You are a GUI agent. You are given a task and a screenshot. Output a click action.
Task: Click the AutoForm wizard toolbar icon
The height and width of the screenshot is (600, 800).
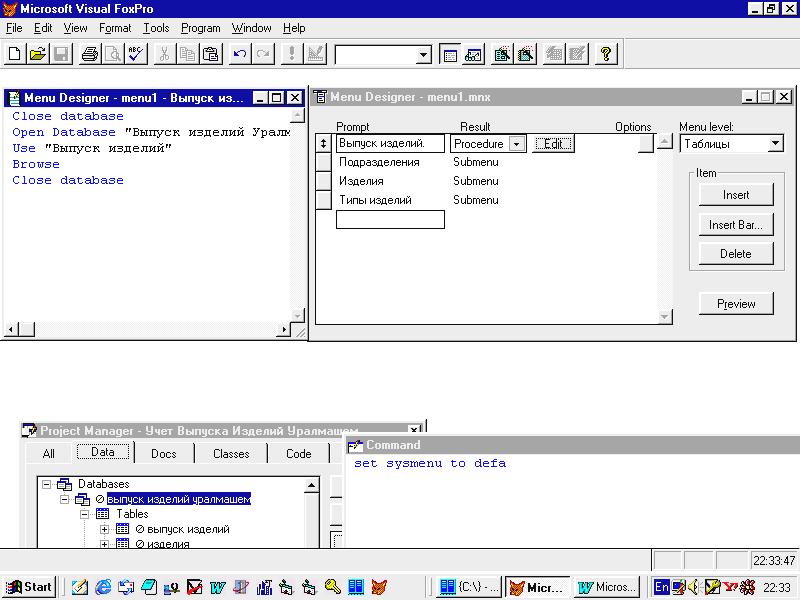[x=554, y=54]
